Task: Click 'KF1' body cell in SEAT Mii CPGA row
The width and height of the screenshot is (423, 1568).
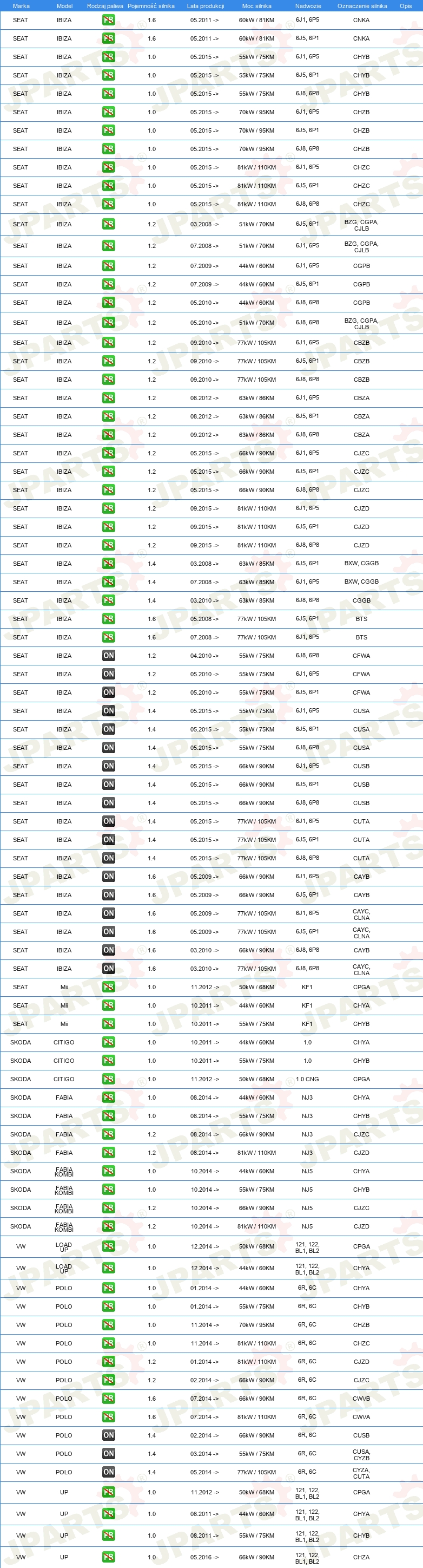Action: (x=308, y=986)
